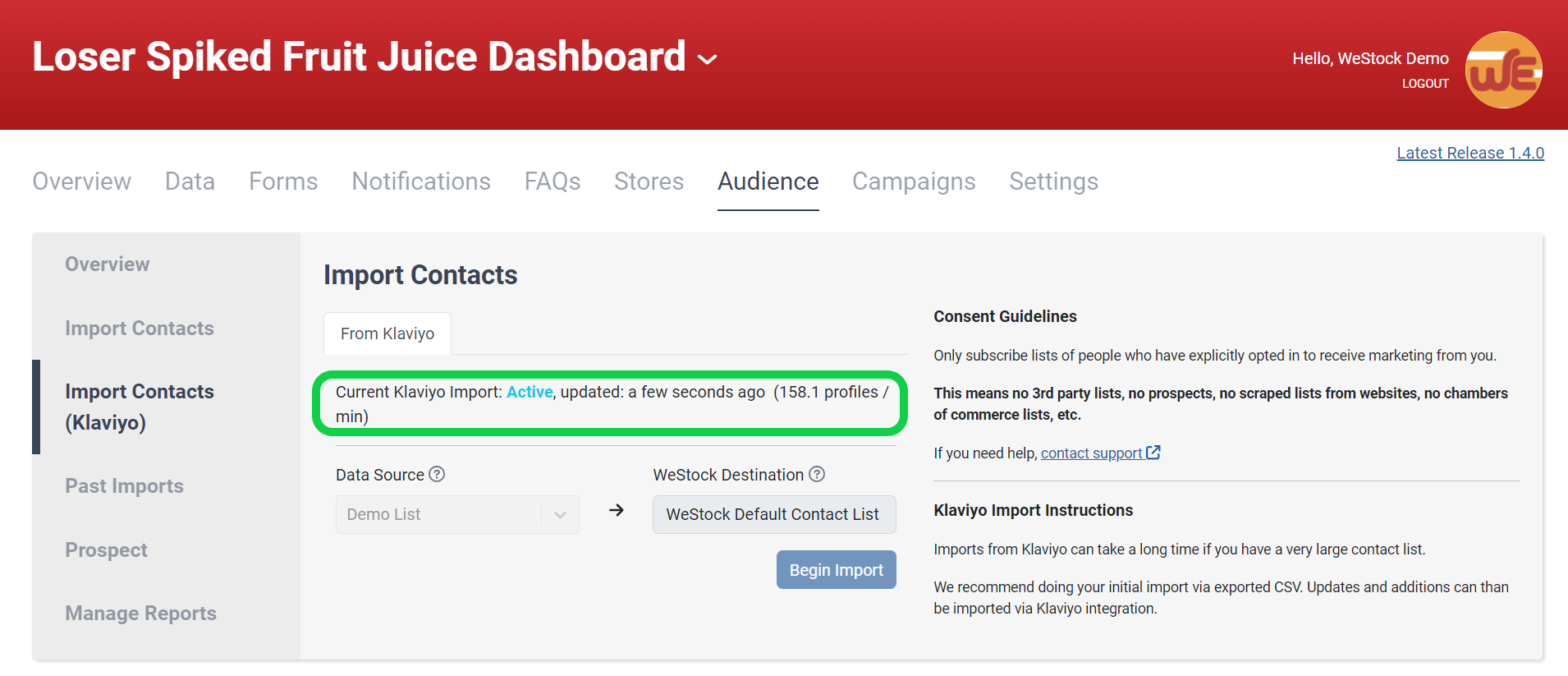Image resolution: width=1568 pixels, height=676 pixels.
Task: Click the LOGOUT link
Action: (x=1425, y=84)
